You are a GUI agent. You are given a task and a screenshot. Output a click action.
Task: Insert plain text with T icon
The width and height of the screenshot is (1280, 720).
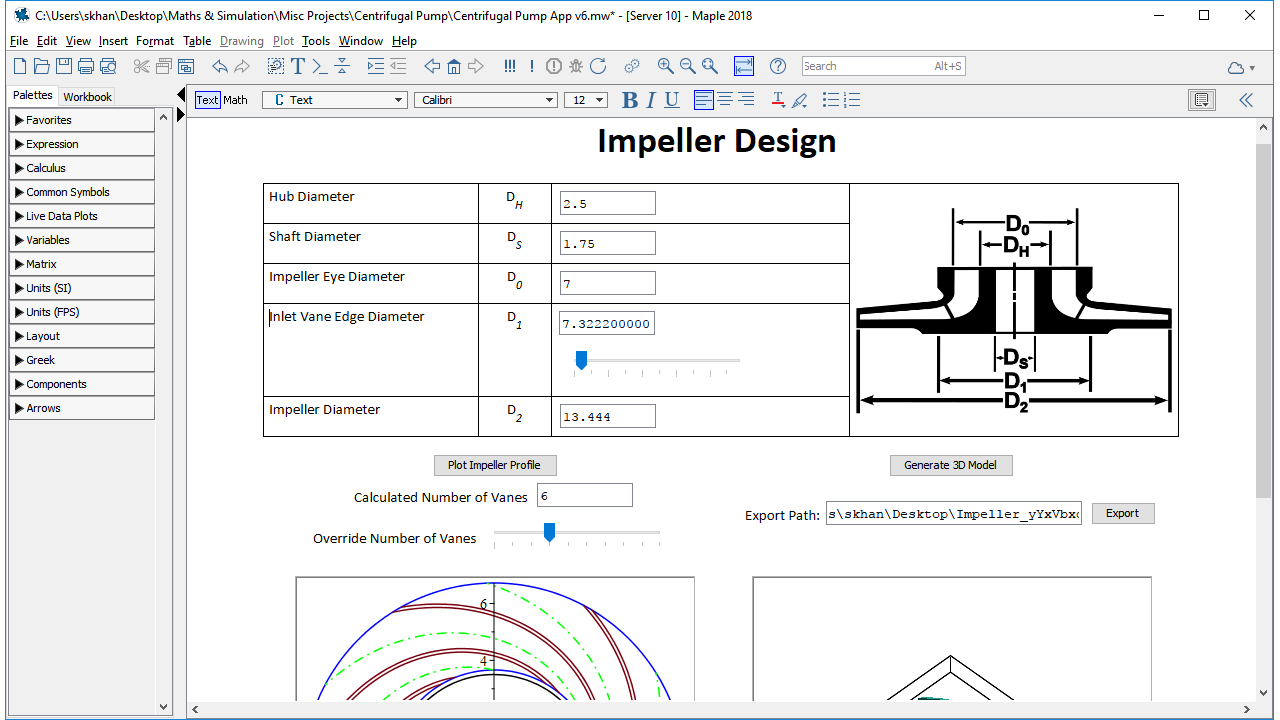point(298,66)
